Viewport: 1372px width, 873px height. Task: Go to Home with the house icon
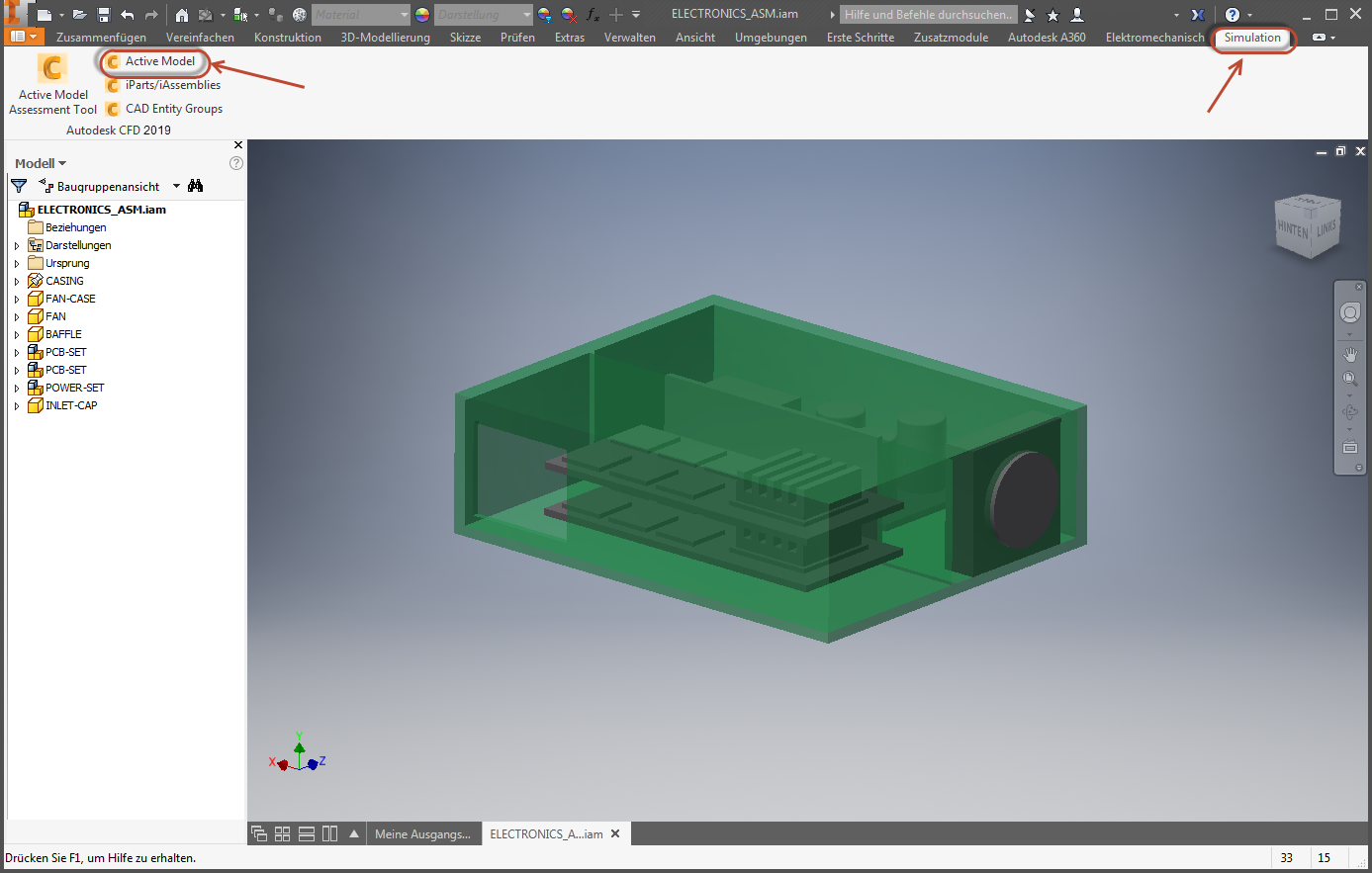pyautogui.click(x=182, y=15)
